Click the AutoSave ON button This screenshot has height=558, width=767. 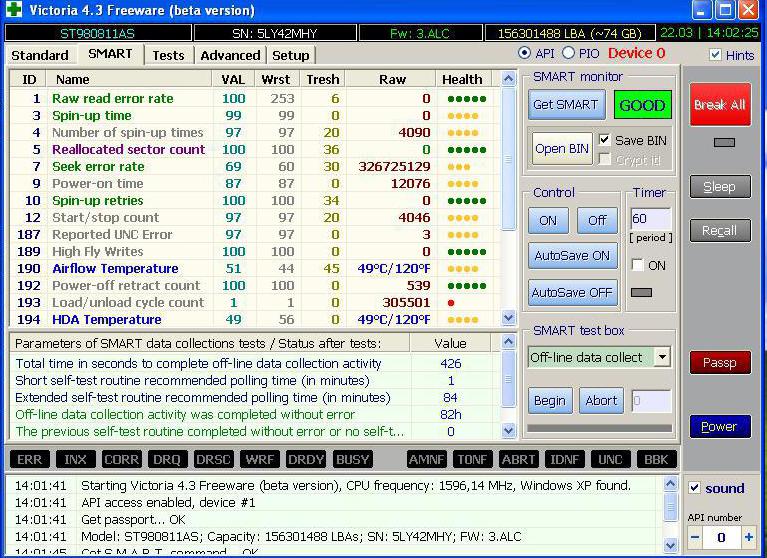(570, 255)
